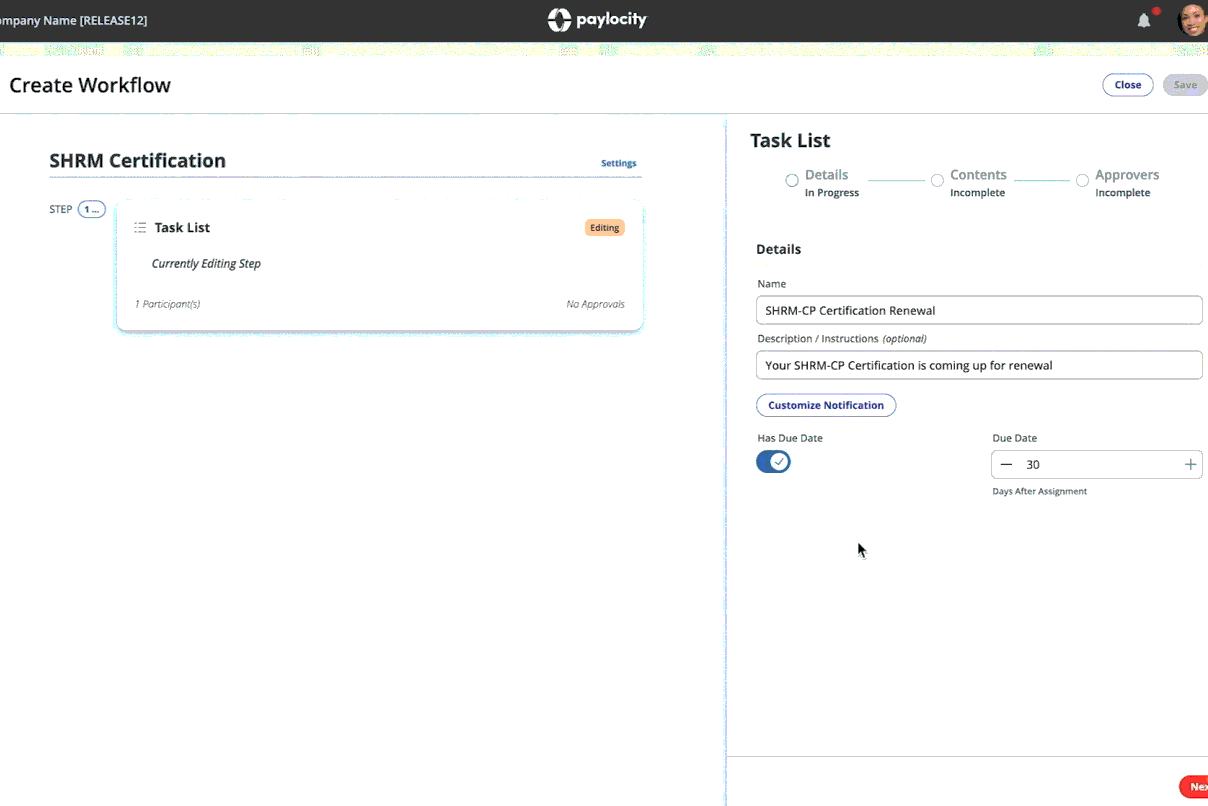Select the Contents step circle
The image size is (1208, 806).
(937, 181)
